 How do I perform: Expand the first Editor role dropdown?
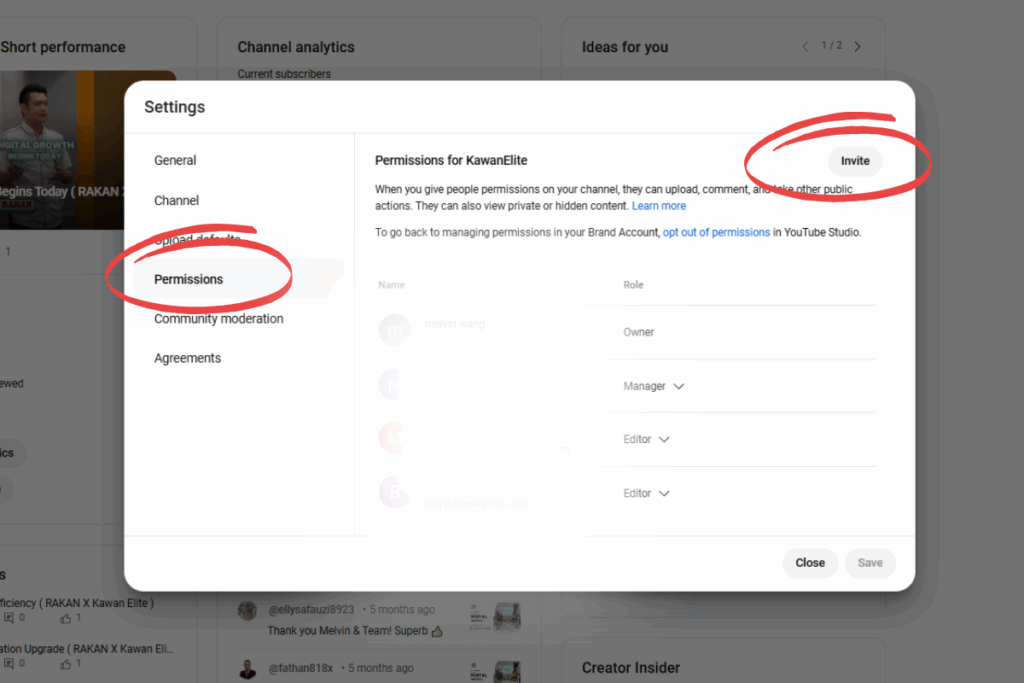[647, 439]
